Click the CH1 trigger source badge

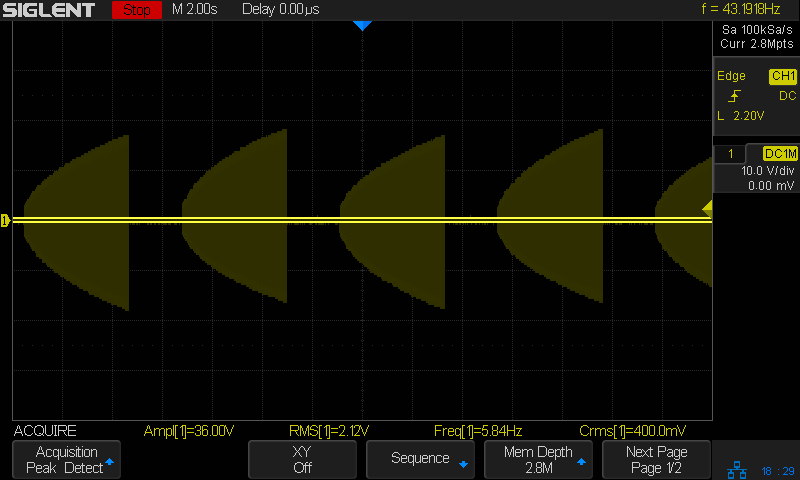[783, 76]
